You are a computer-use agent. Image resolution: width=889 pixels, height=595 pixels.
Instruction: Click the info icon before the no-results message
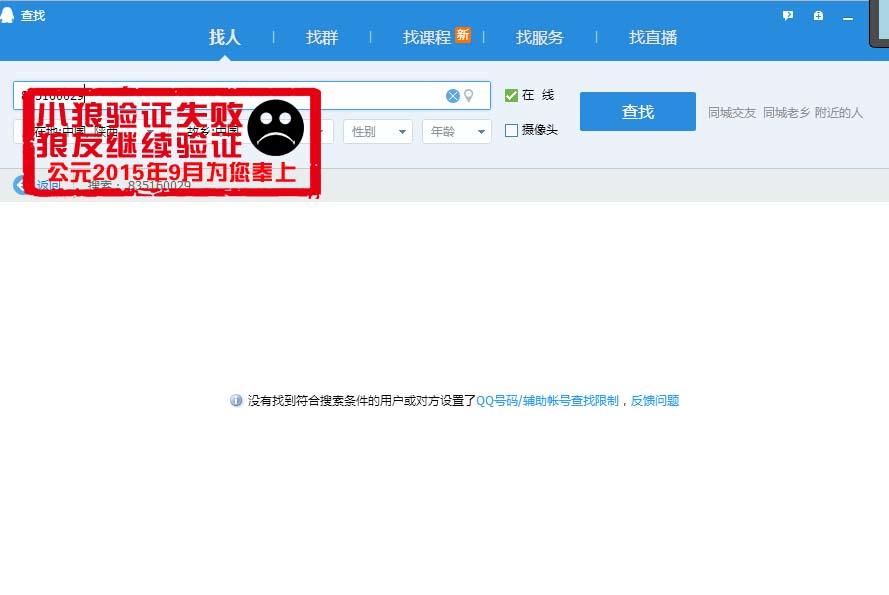pyautogui.click(x=234, y=399)
